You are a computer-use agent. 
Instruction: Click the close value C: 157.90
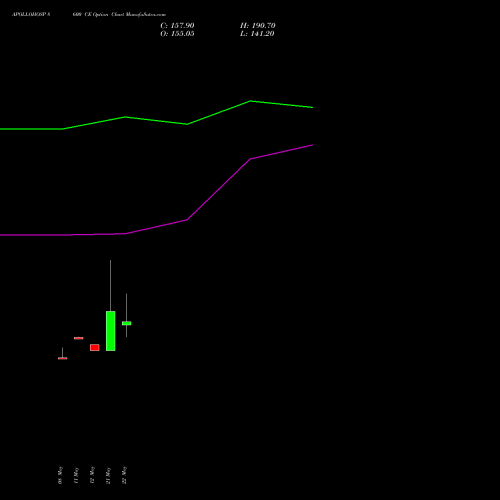[177, 26]
